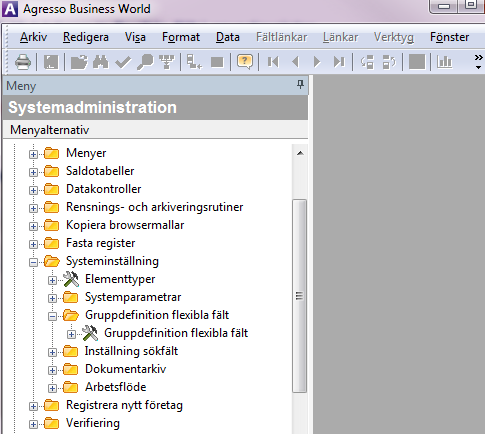Click the tree scrollbar up arrow
The height and width of the screenshot is (434, 485).
click(x=300, y=153)
